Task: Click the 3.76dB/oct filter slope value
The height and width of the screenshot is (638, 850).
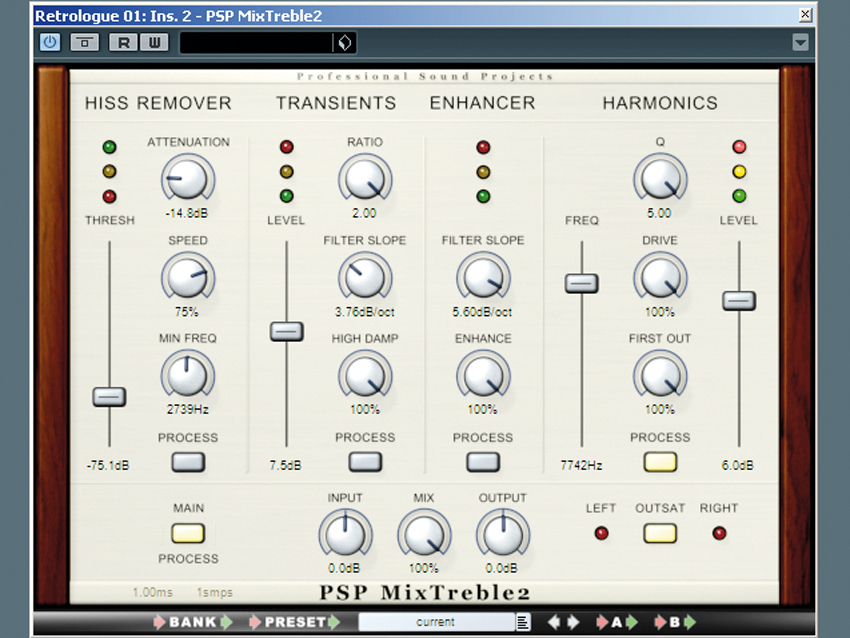Action: [365, 312]
